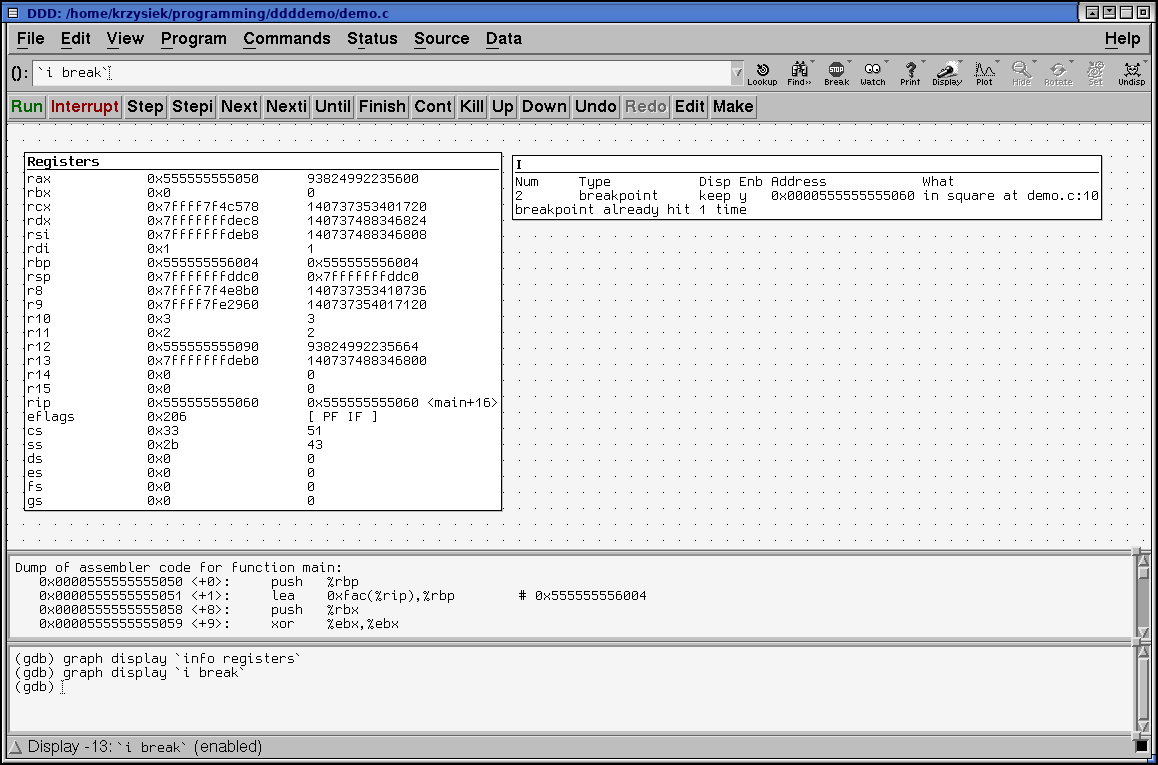Open the Data menu

coord(504,38)
